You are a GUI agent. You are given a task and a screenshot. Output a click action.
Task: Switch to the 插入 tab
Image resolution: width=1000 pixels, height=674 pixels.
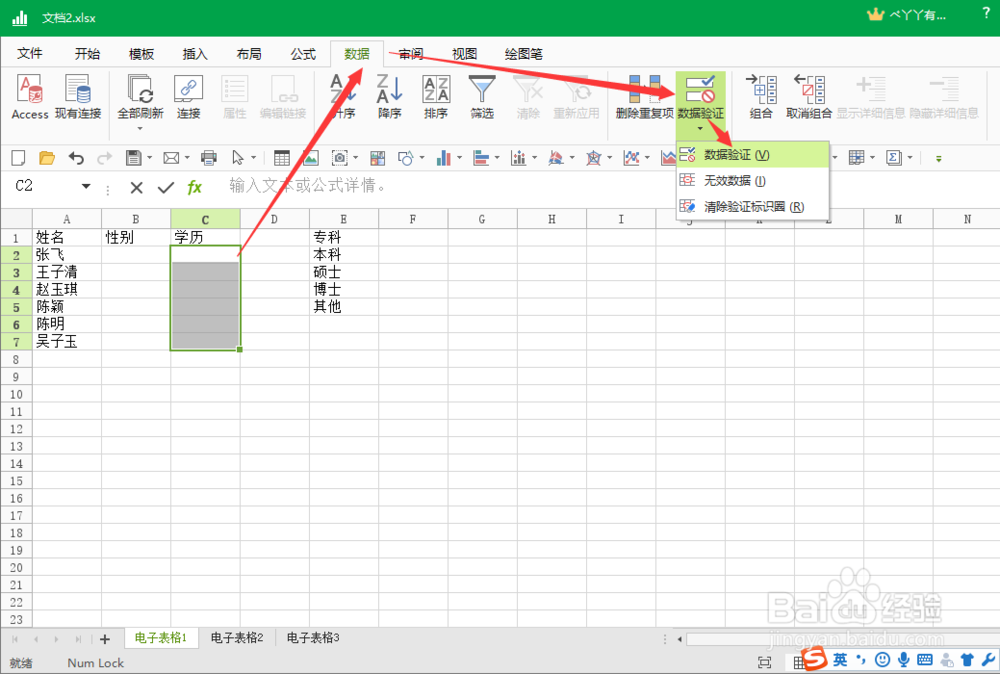[195, 54]
